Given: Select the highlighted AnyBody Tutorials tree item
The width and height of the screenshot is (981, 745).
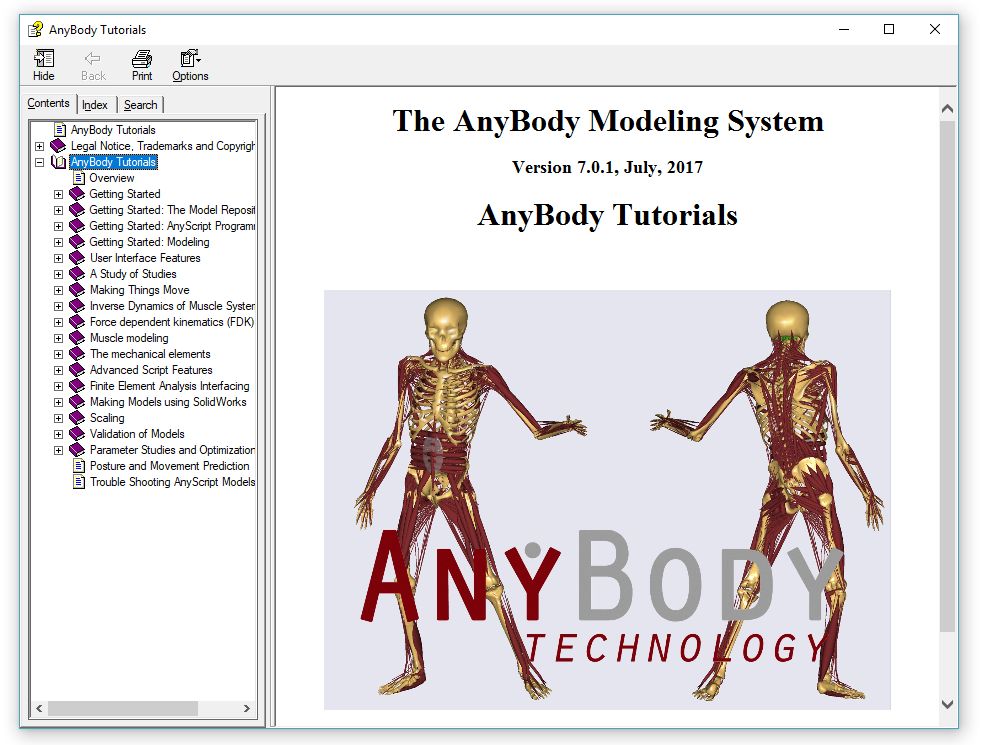Looking at the screenshot, I should [x=113, y=162].
